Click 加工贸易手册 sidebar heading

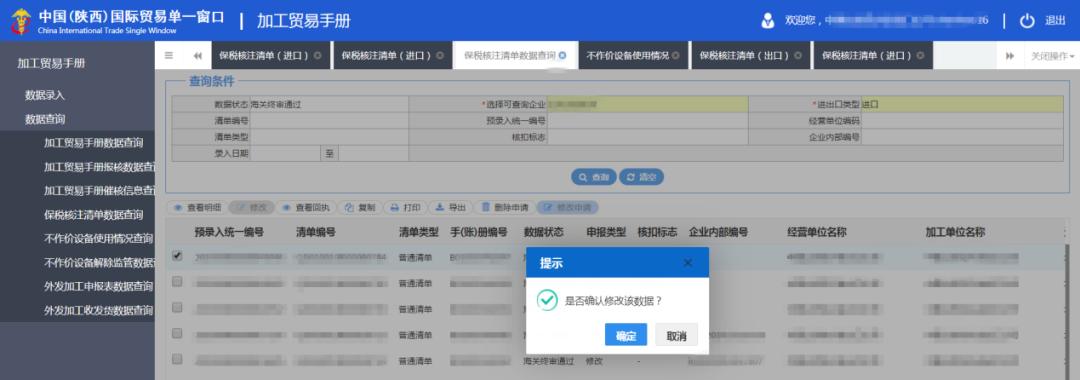pyautogui.click(x=51, y=63)
